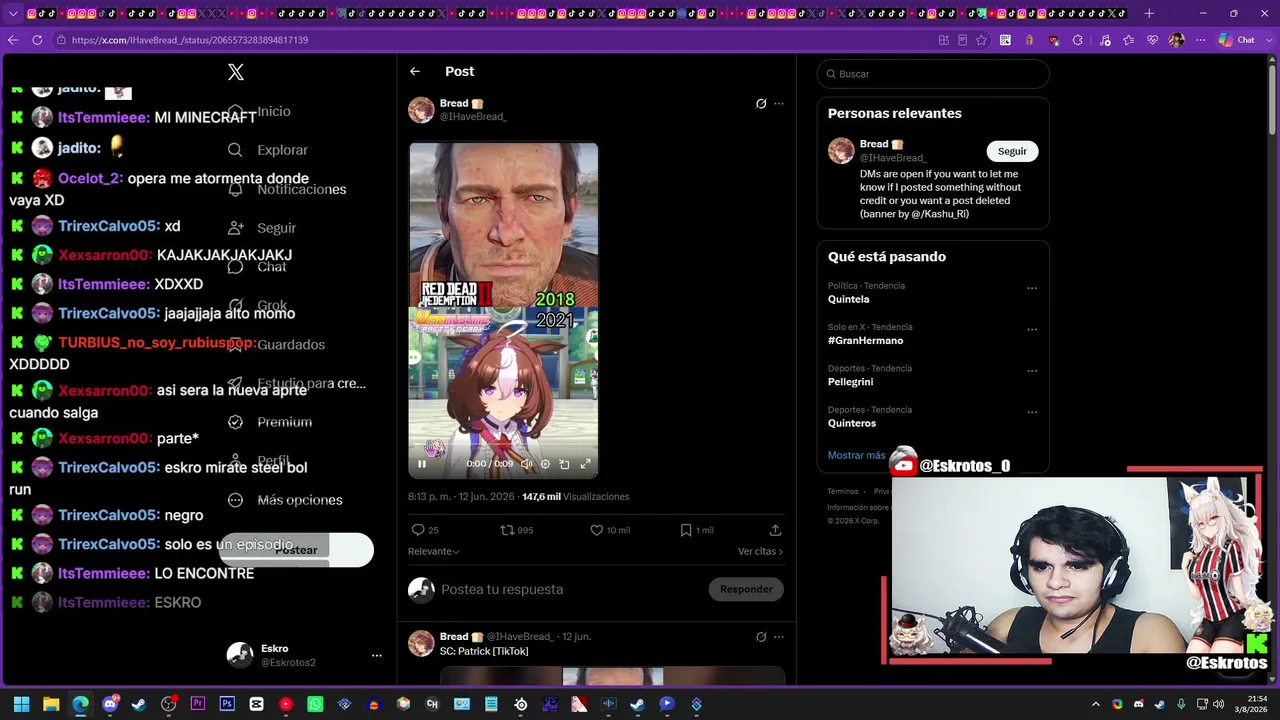The height and width of the screenshot is (720, 1280).
Task: Go back using the Post back arrow
Action: 415,71
